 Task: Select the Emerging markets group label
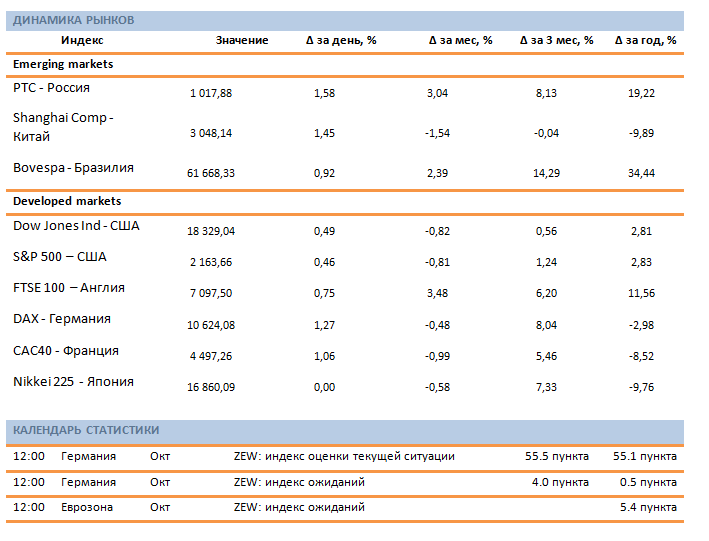click(63, 64)
